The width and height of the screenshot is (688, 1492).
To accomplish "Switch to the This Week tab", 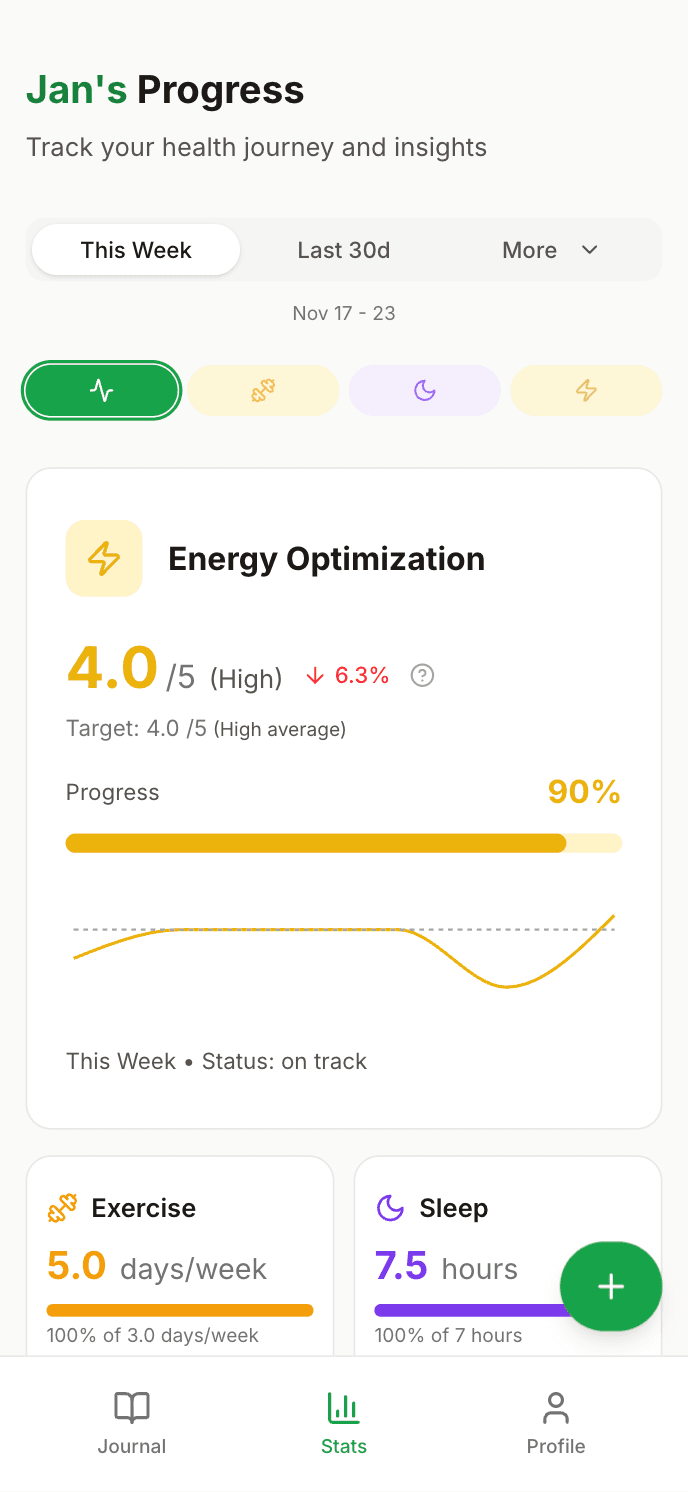I will (135, 250).
